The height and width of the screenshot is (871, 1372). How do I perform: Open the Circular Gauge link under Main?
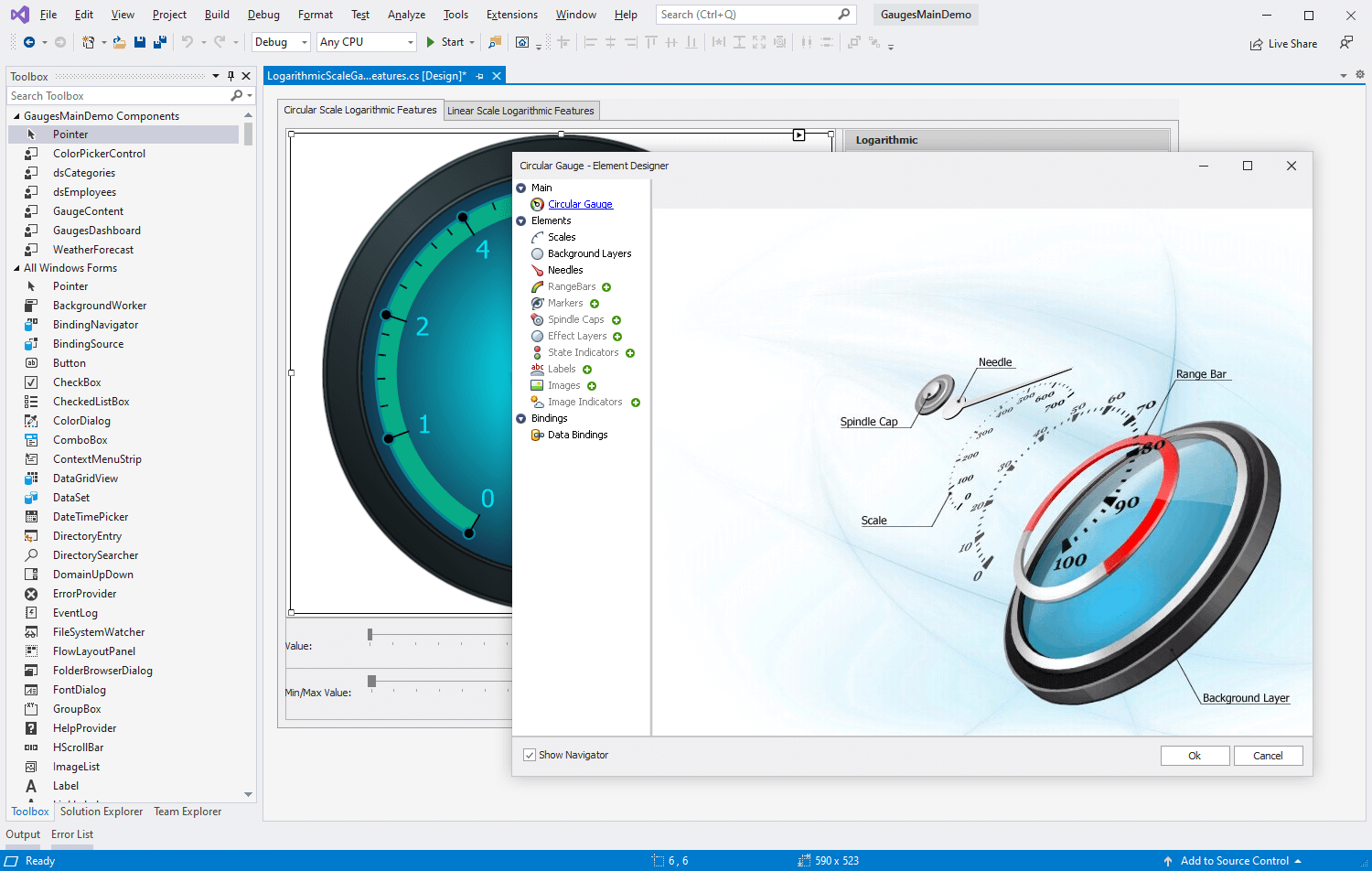[580, 204]
